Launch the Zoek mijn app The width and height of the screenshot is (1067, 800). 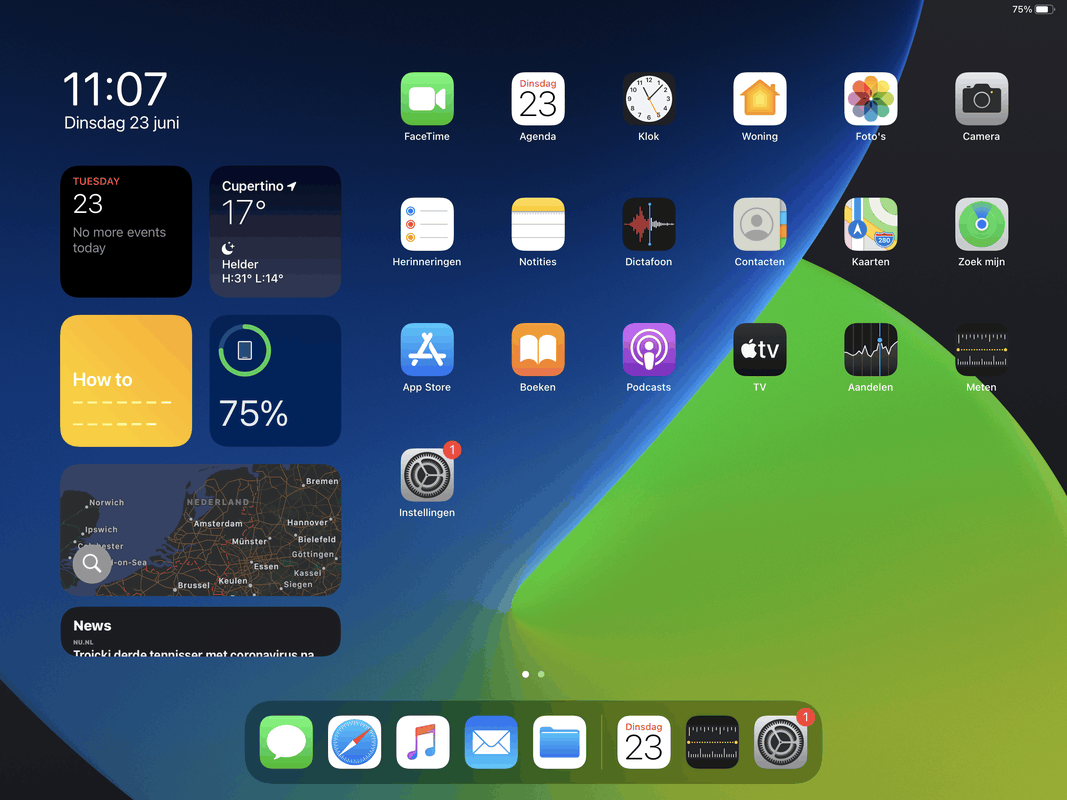point(981,224)
